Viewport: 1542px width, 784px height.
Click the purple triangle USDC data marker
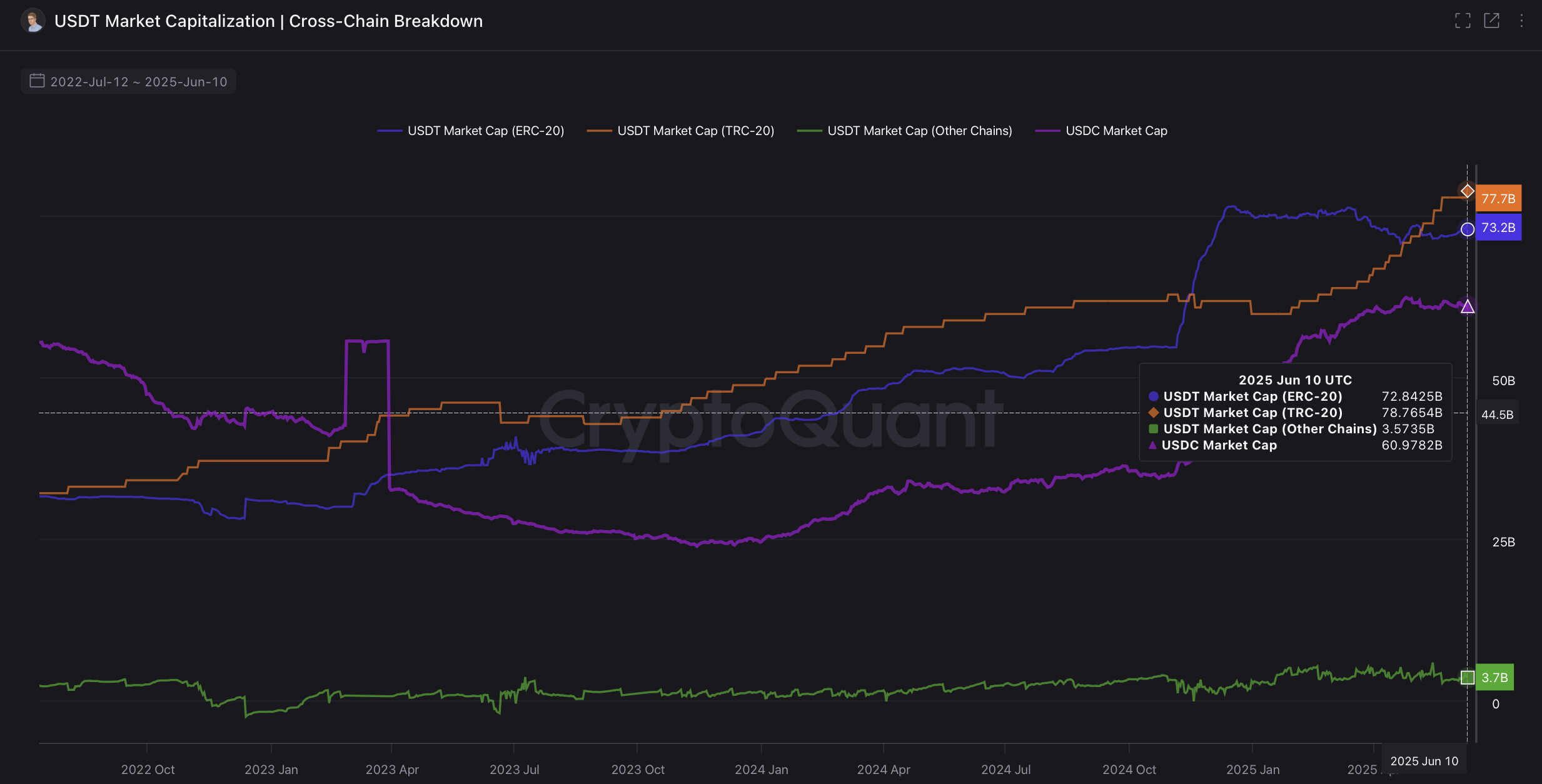click(x=1467, y=306)
